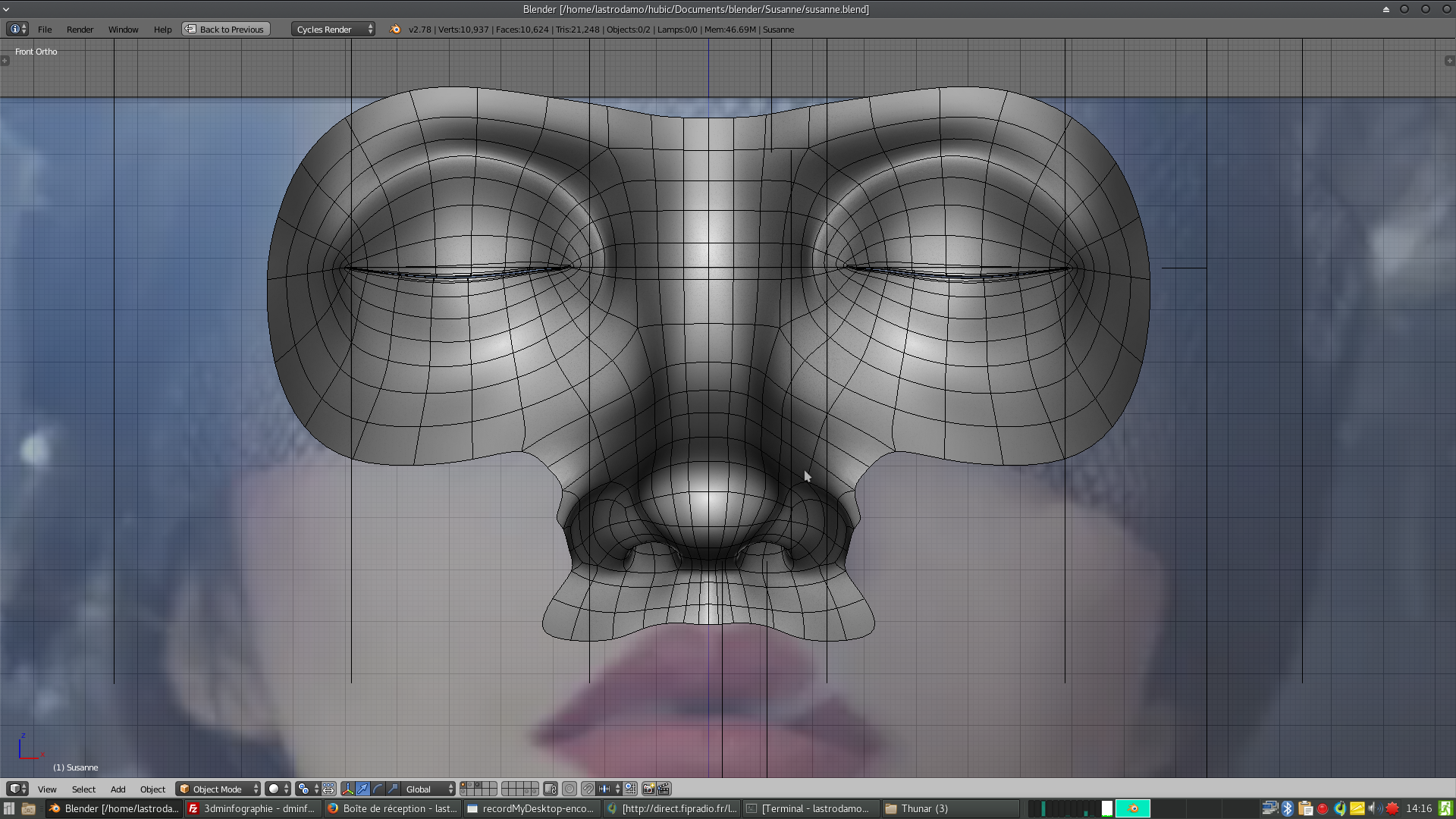Image resolution: width=1456 pixels, height=819 pixels.
Task: Click the green logout exit icon
Action: pyautogui.click(x=1445, y=808)
